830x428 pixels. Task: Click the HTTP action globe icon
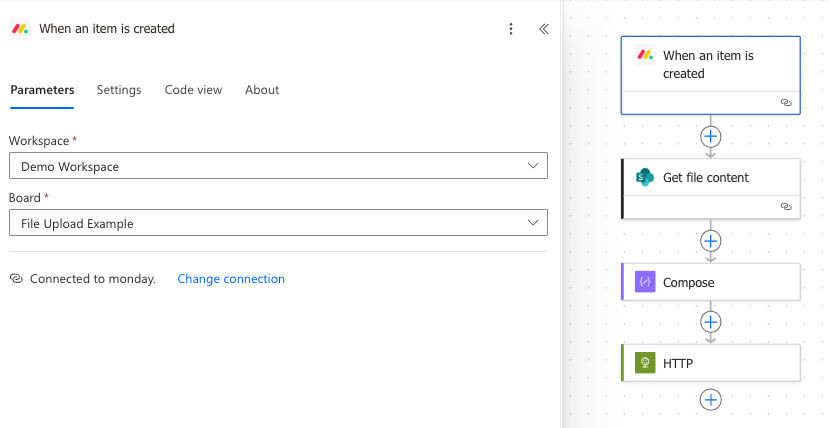click(645, 364)
